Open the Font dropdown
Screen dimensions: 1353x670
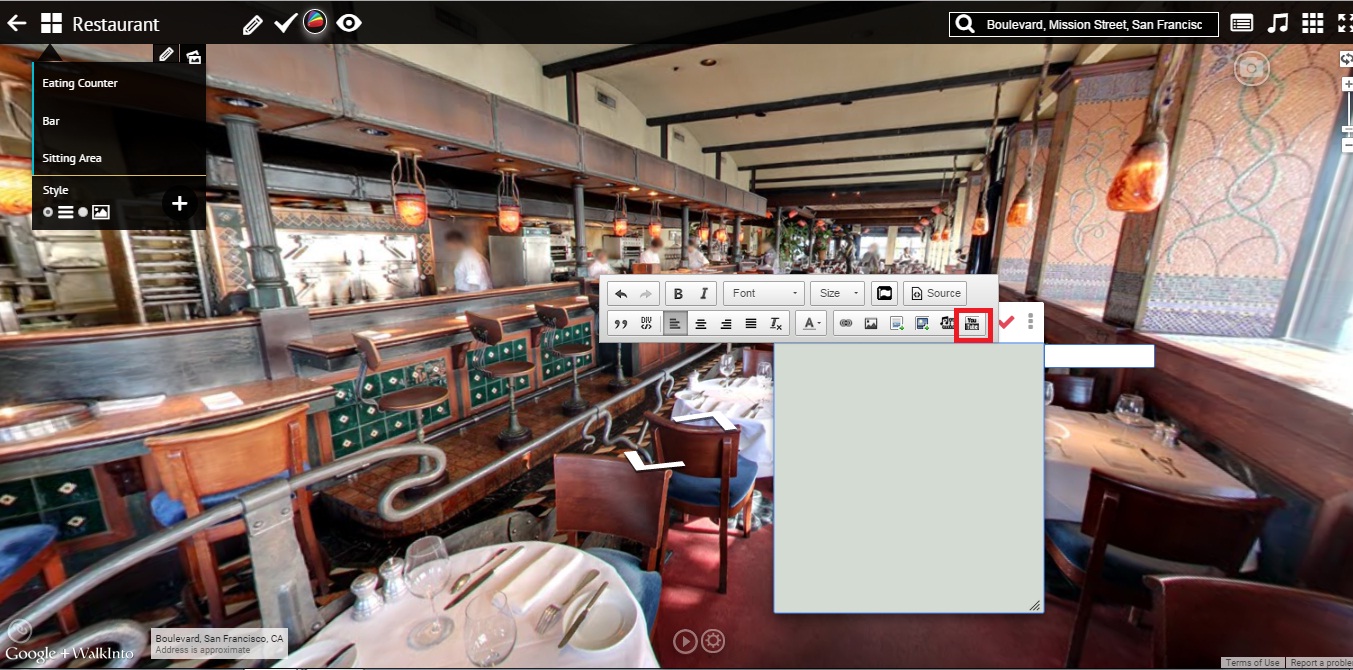[x=764, y=293]
